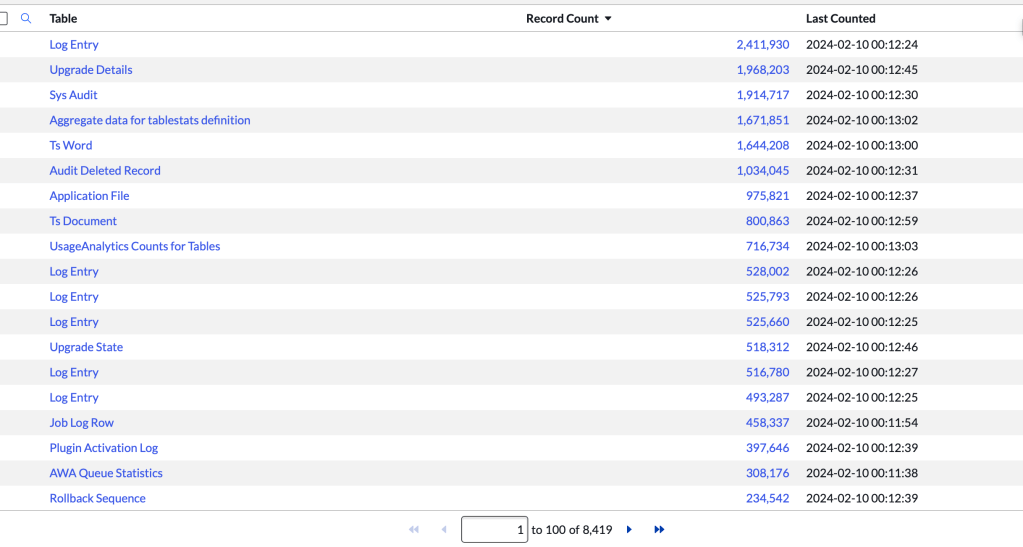Jump to last page with double arrow
Viewport: 1023px width, 547px height.
click(x=659, y=530)
